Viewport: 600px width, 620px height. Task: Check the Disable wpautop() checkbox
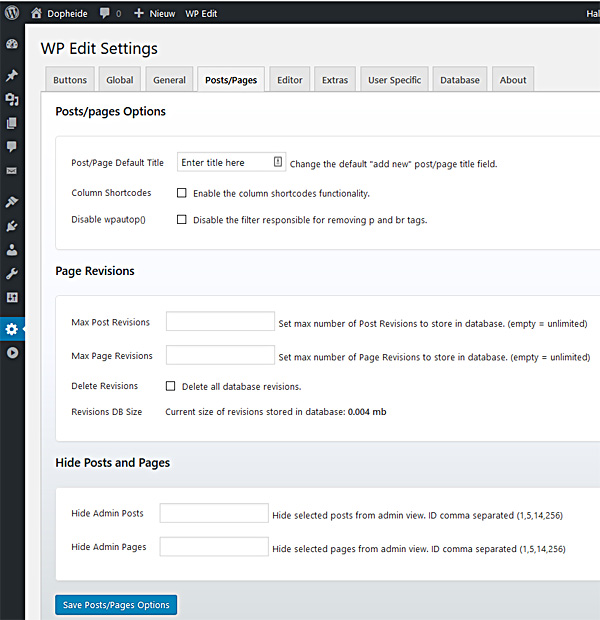point(182,219)
